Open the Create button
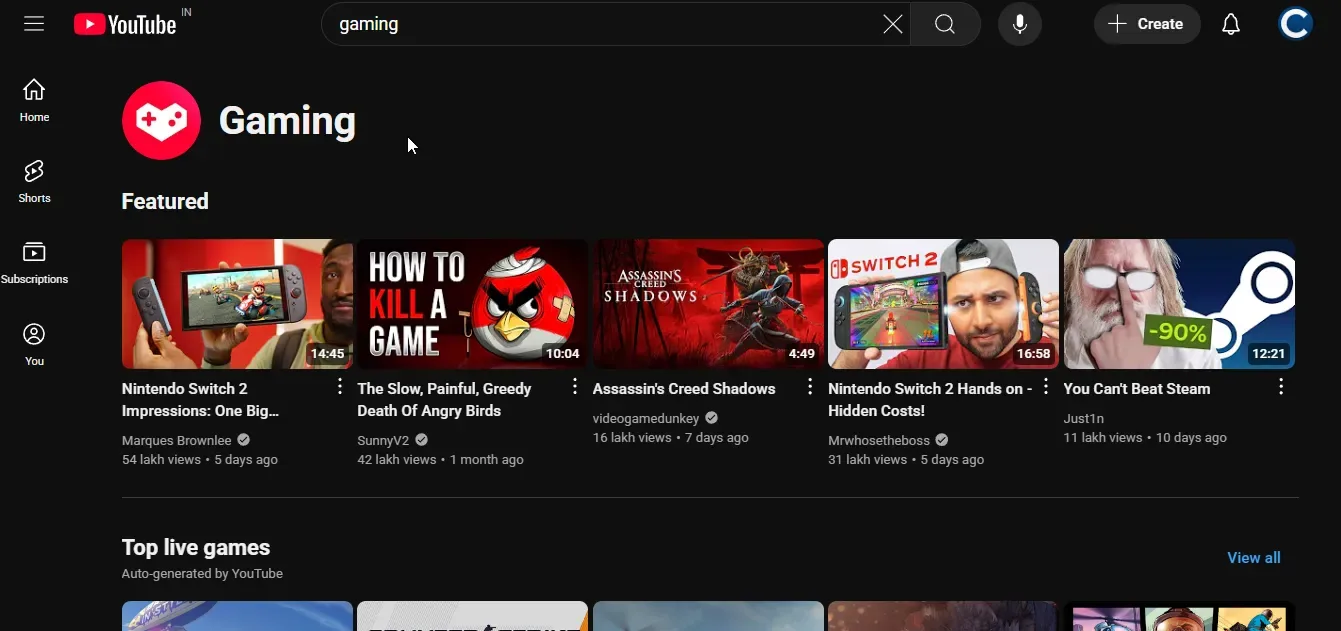This screenshot has height=631, width=1341. pos(1146,24)
